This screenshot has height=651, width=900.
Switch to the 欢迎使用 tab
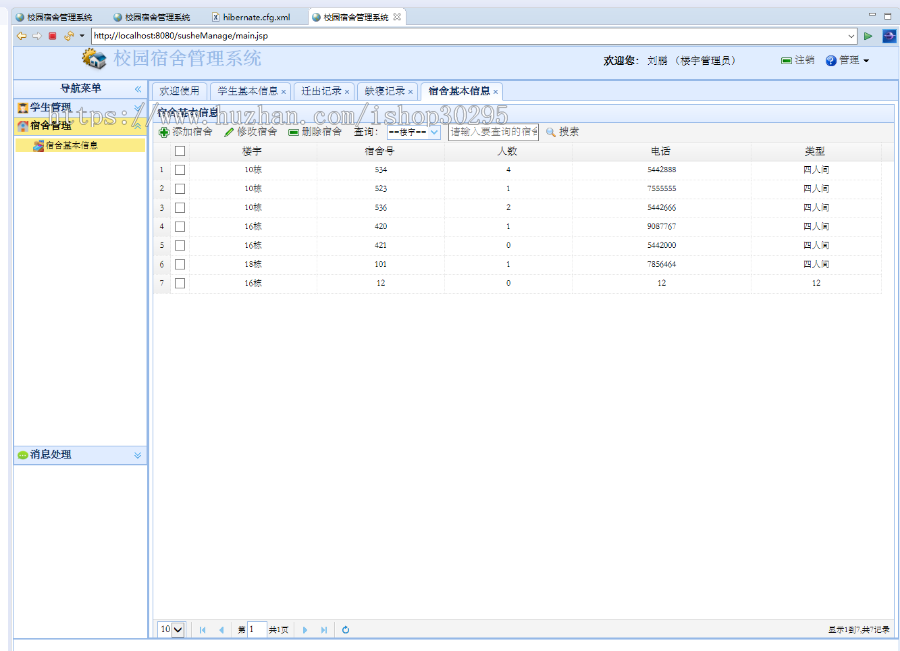coord(179,91)
